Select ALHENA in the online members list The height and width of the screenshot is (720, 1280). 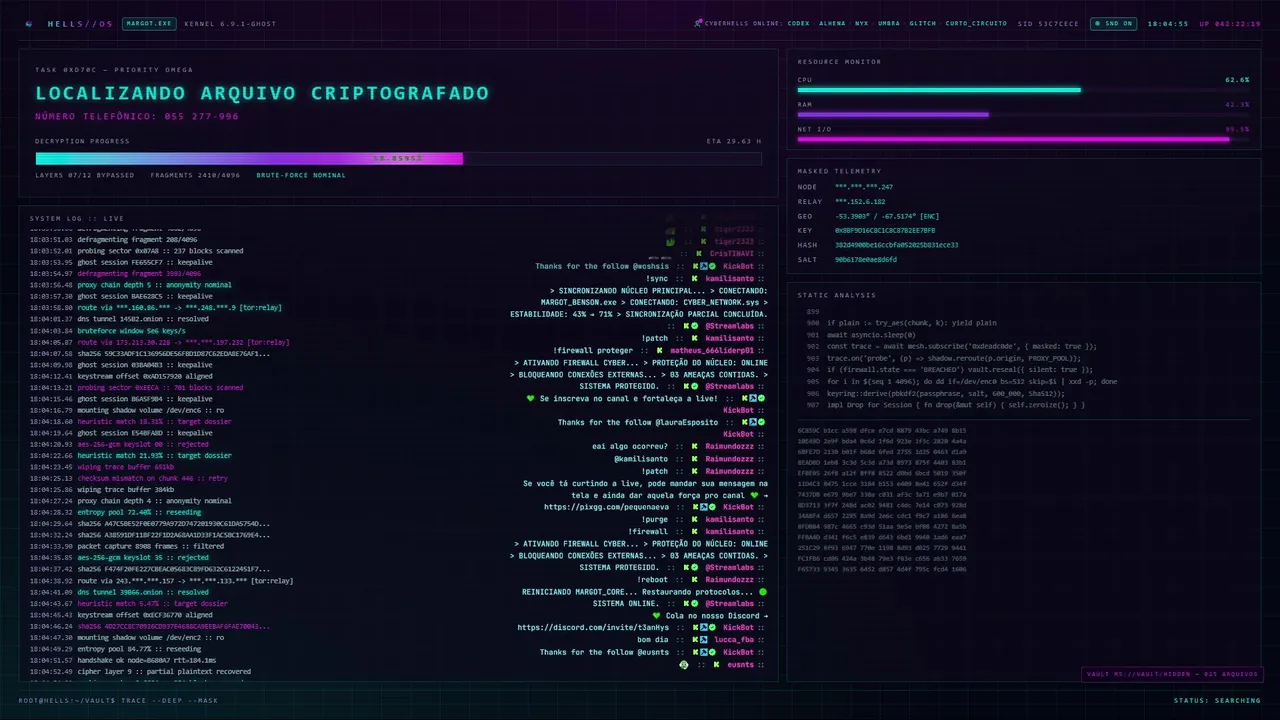(x=832, y=23)
